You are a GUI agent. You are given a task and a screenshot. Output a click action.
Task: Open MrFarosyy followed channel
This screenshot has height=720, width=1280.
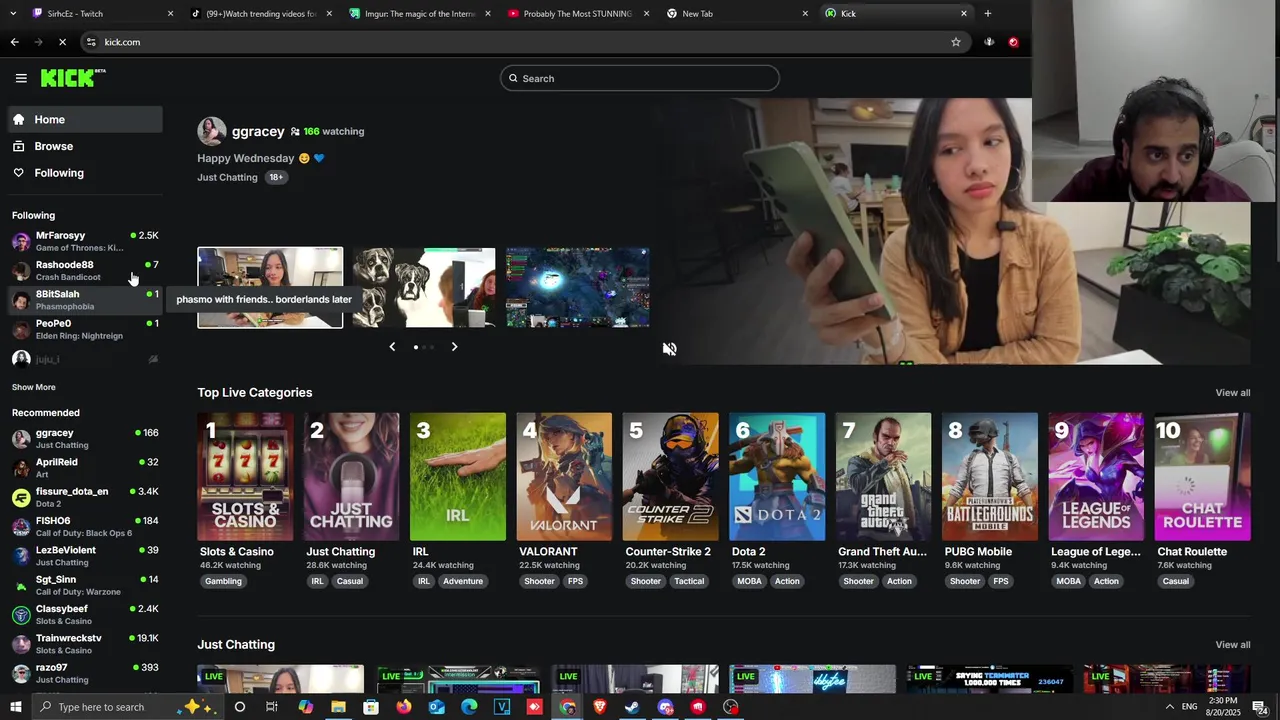point(85,241)
